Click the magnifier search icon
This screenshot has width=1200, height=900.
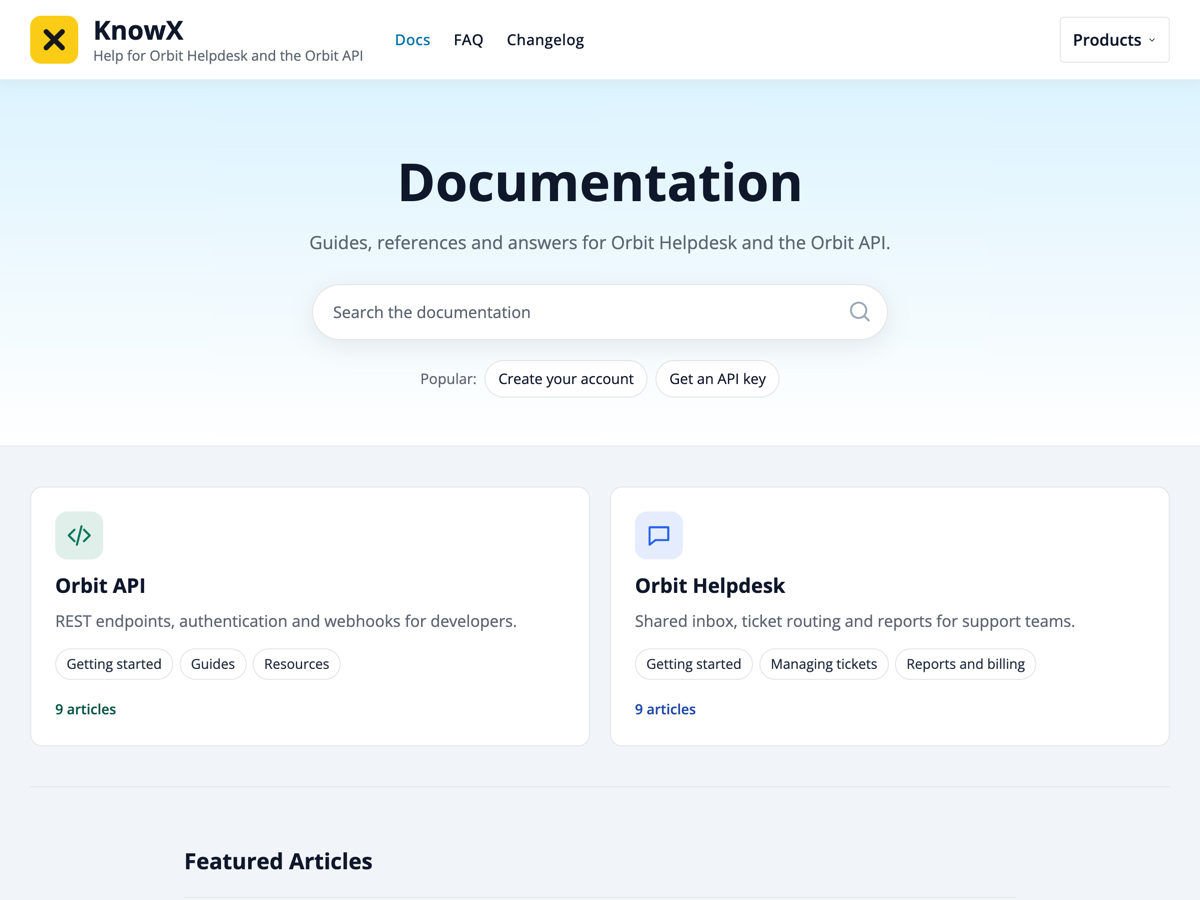859,312
